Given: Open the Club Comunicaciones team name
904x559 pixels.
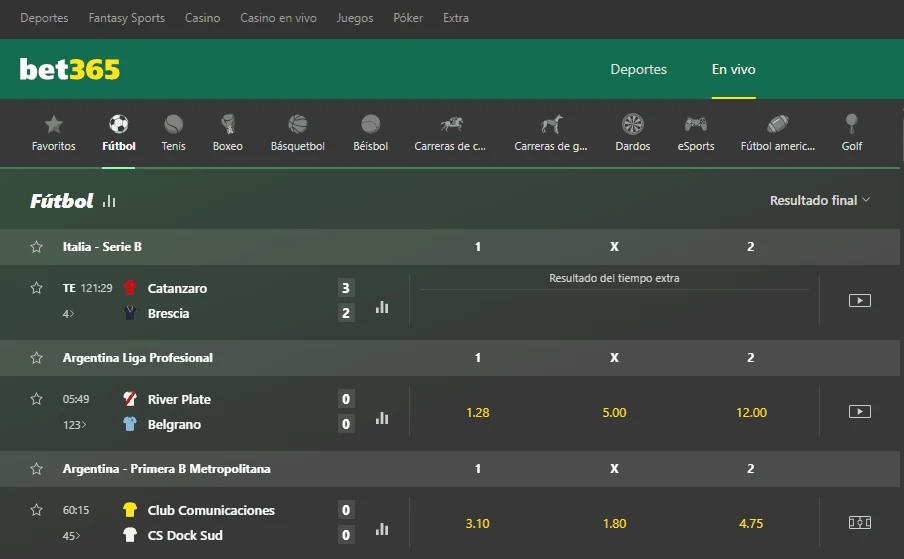Looking at the screenshot, I should [211, 511].
